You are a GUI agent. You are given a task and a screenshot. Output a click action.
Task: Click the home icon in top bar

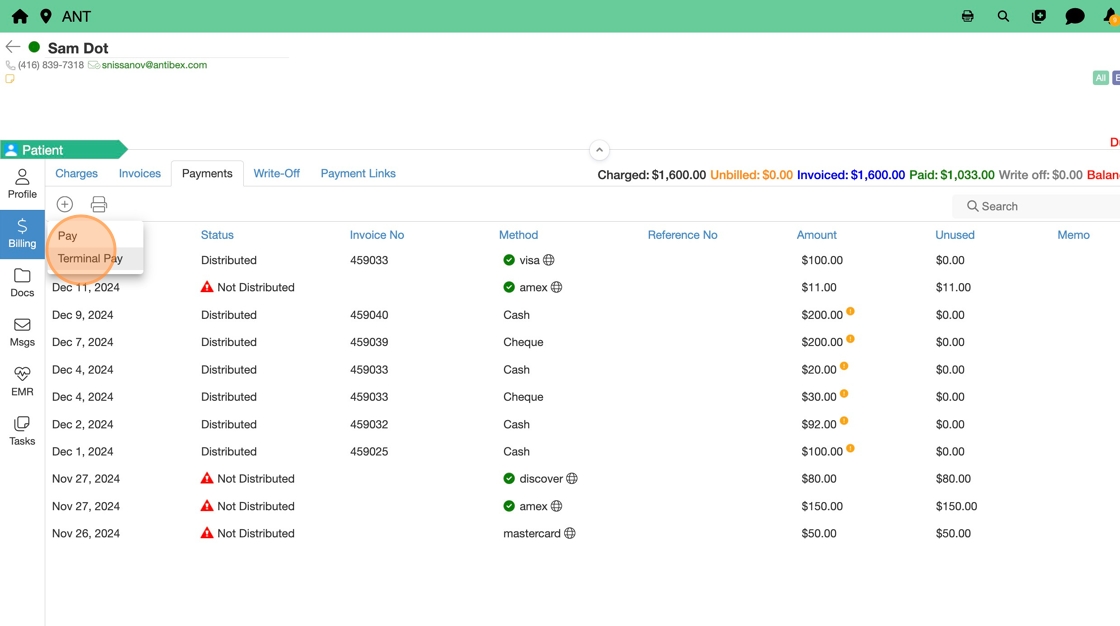point(19,16)
